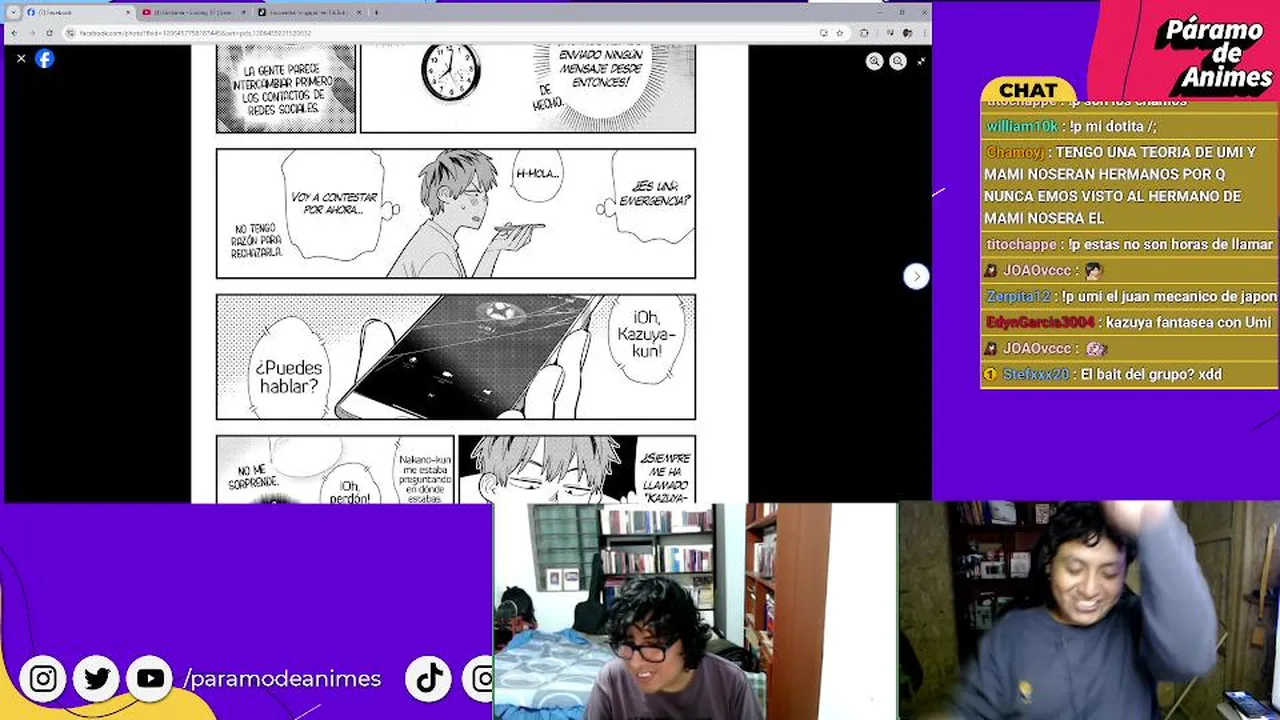Go to the next photo arrow
The image size is (1280, 720).
coord(916,276)
